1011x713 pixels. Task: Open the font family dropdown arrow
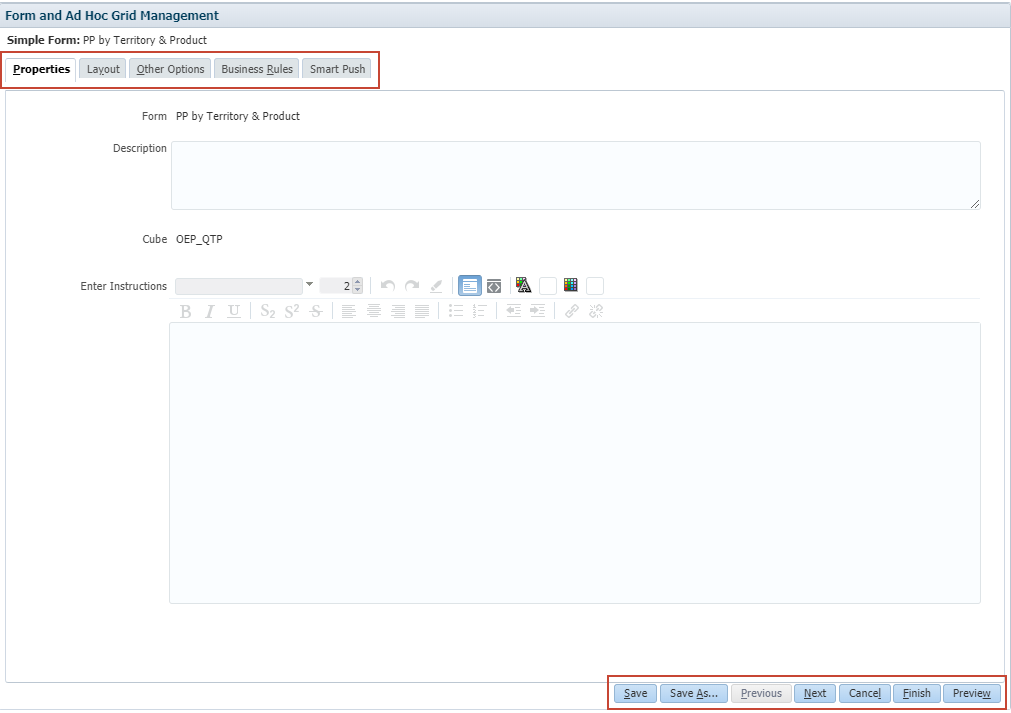tap(309, 285)
